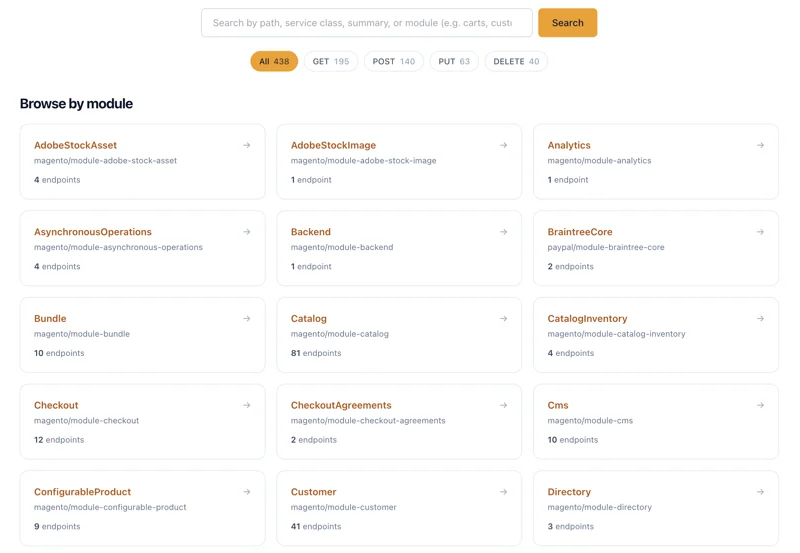This screenshot has height=553, width=800.
Task: Open the Catalog module title link
Action: click(x=309, y=319)
